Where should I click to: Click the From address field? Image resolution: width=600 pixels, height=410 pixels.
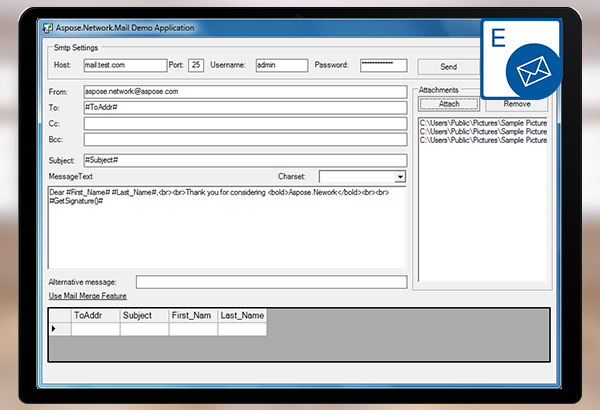pos(245,91)
